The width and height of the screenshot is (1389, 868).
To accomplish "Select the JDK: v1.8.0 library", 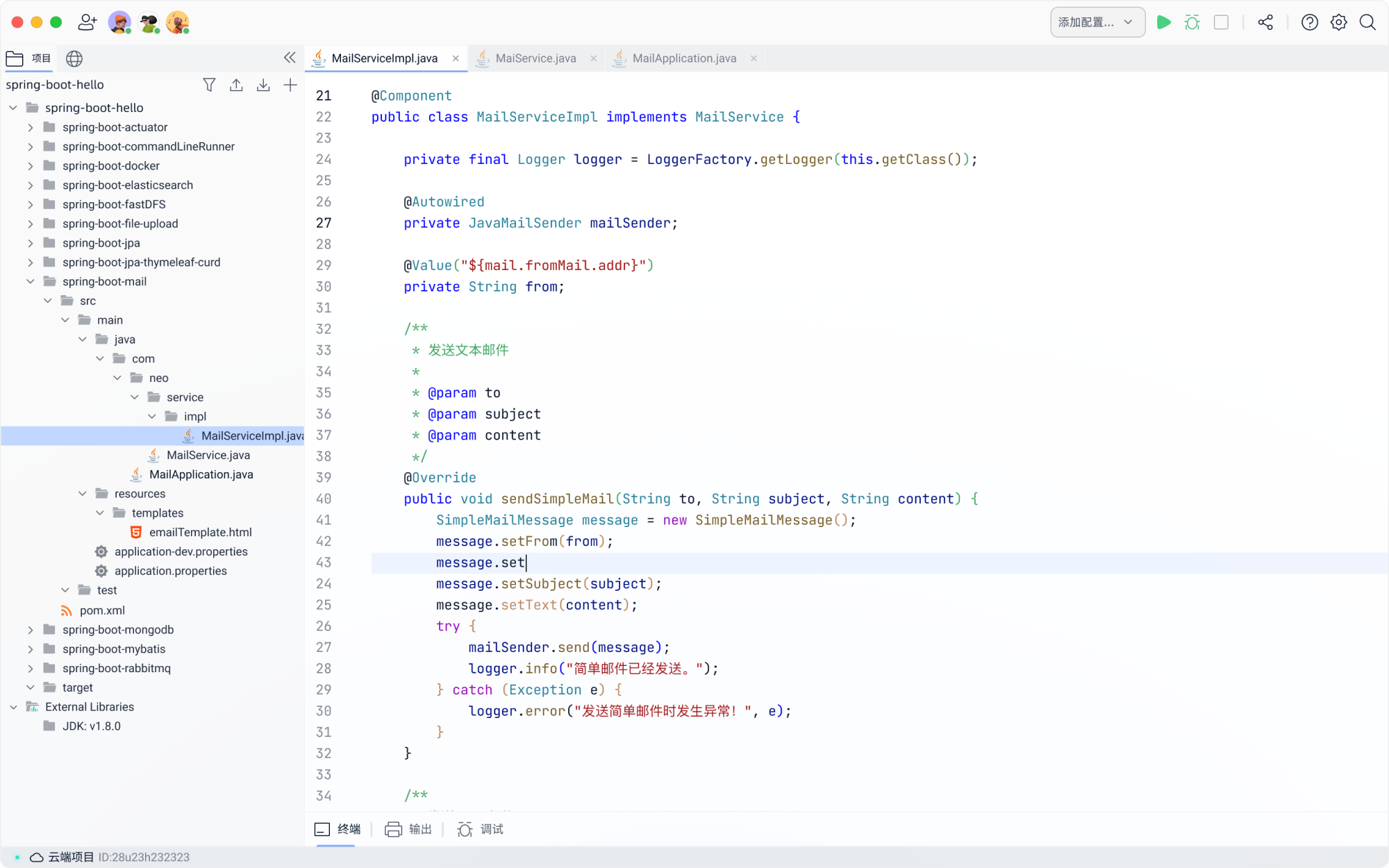I will (92, 726).
